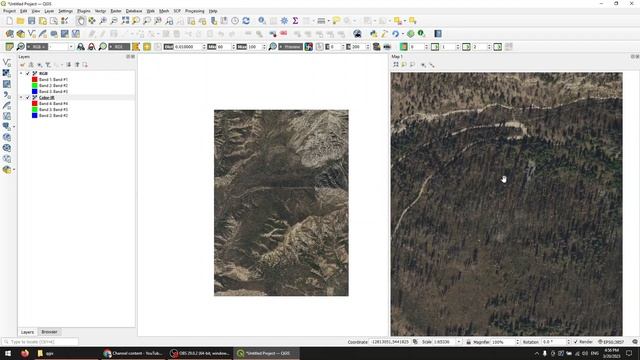Create a new project with the blank page icon

(9, 20)
